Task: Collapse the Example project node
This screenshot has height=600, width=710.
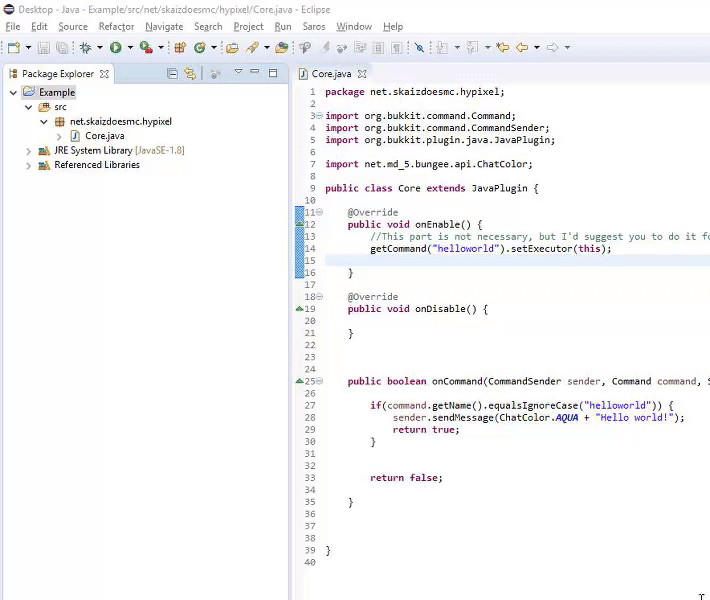Action: tap(13, 93)
